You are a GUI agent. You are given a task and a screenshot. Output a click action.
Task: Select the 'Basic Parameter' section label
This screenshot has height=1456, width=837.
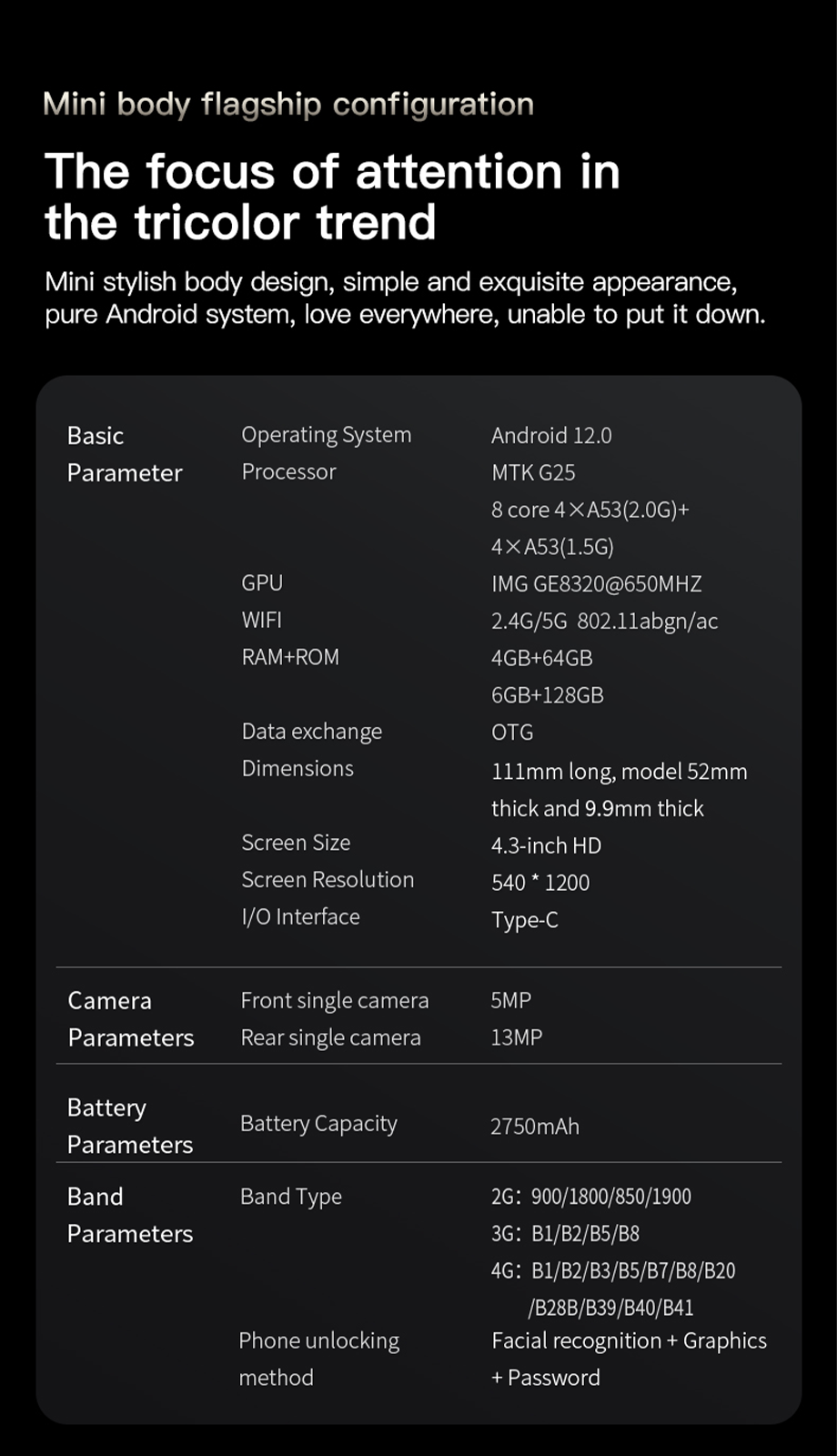pyautogui.click(x=124, y=454)
